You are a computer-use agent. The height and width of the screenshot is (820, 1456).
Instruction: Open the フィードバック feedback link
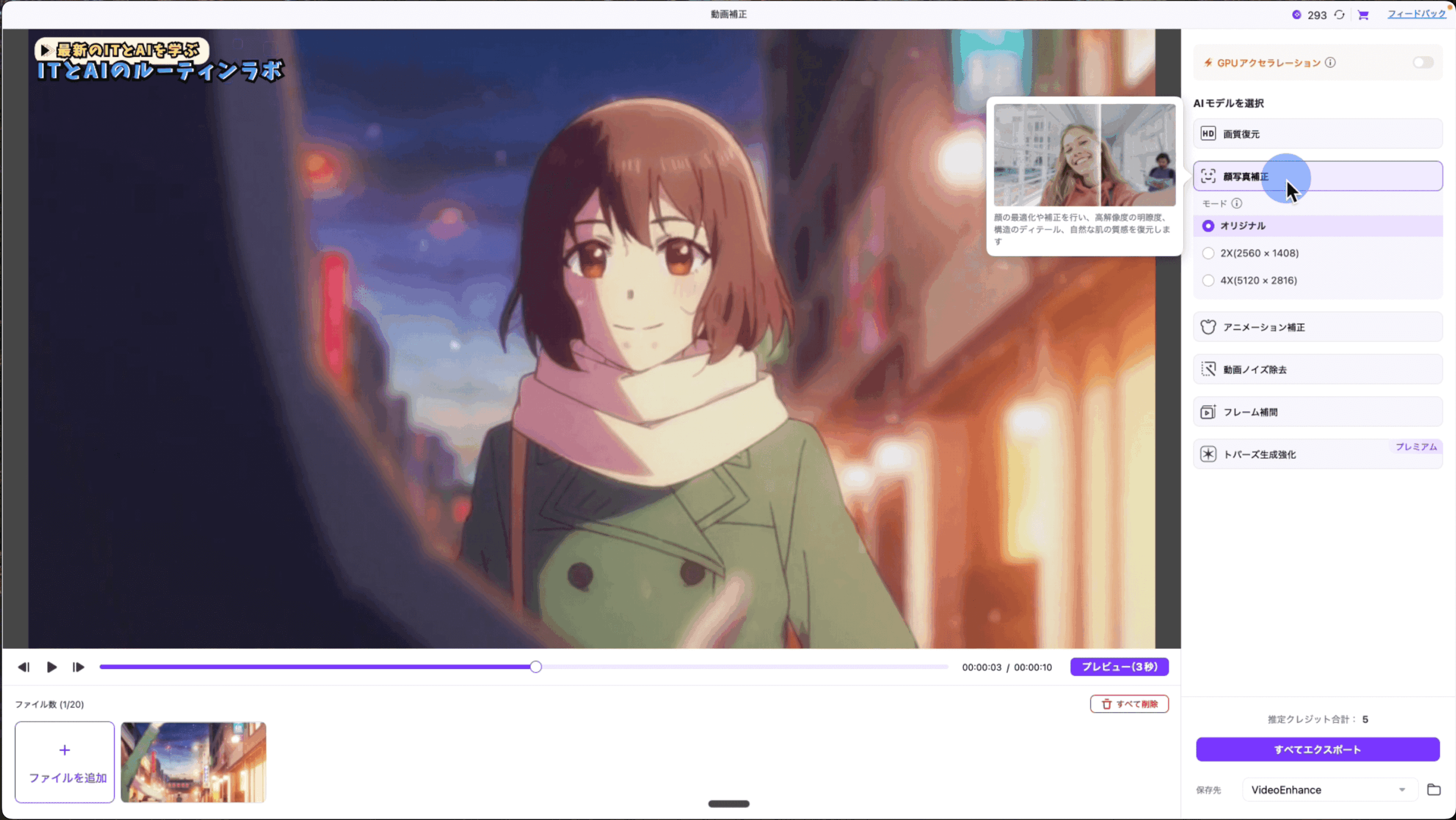point(1417,14)
